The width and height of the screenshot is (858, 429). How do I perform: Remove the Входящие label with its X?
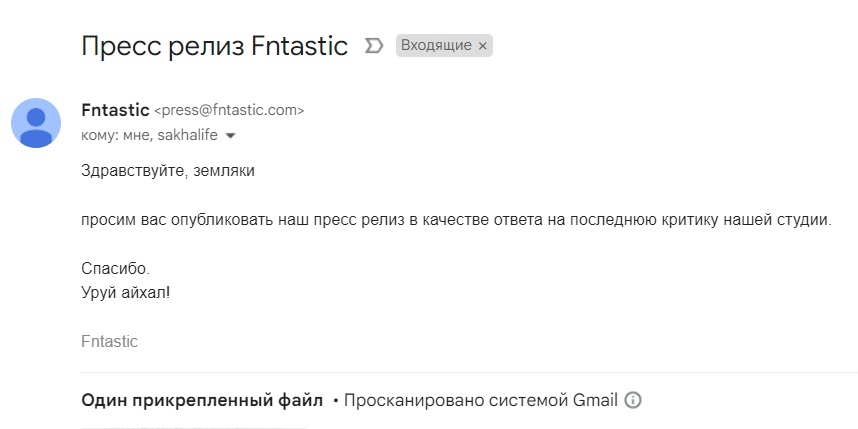click(483, 46)
